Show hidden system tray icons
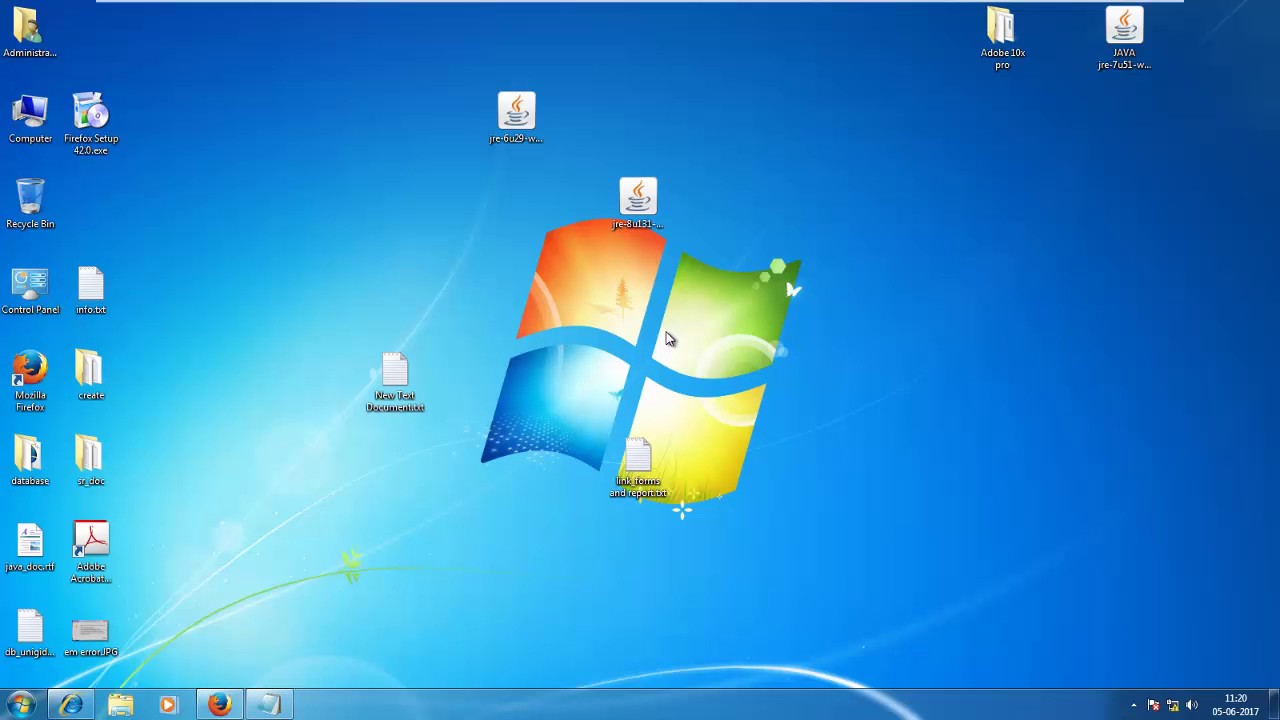 1133,706
